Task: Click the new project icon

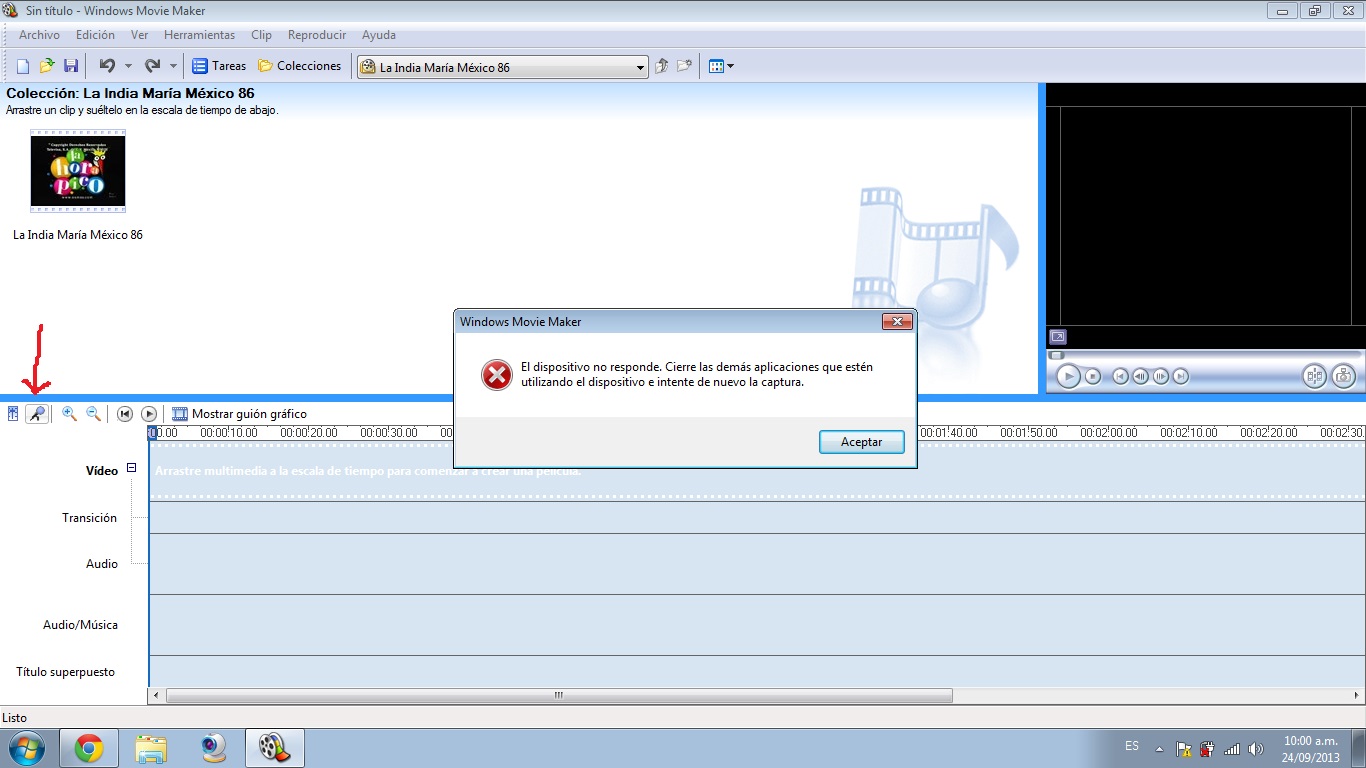Action: pos(22,66)
